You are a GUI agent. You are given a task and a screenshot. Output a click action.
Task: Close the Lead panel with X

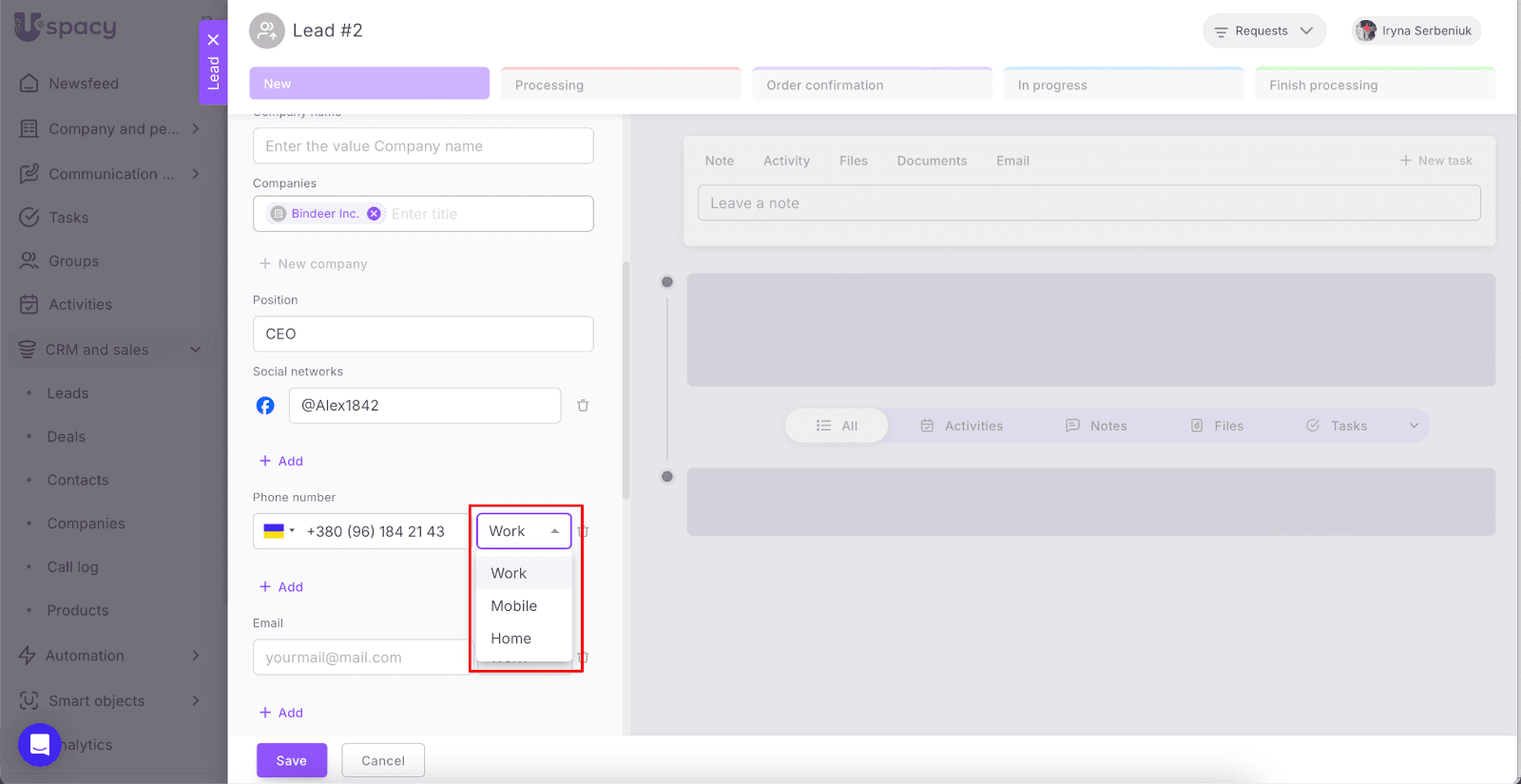(213, 40)
